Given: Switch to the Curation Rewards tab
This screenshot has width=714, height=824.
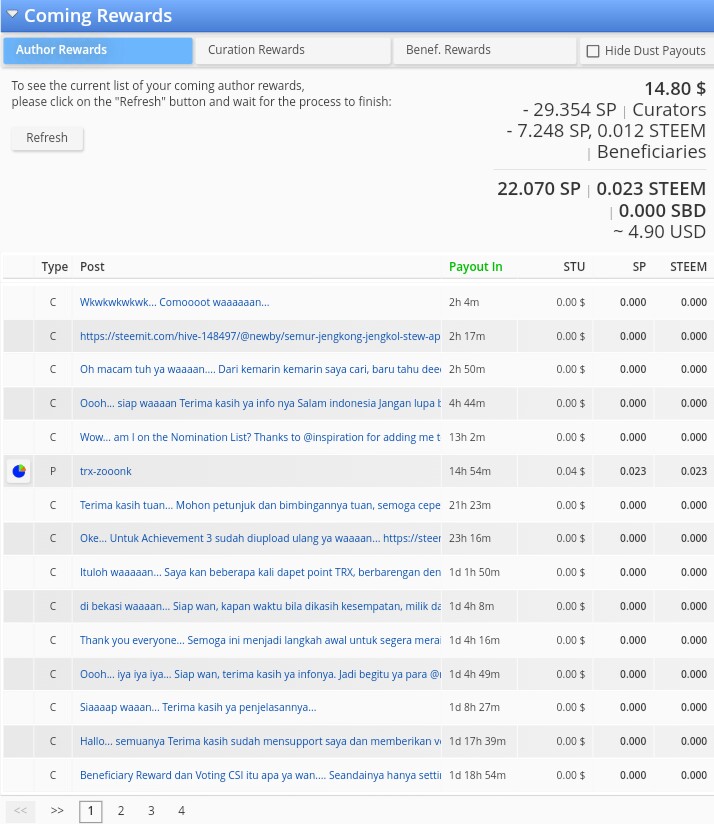Looking at the screenshot, I should click(x=293, y=50).
